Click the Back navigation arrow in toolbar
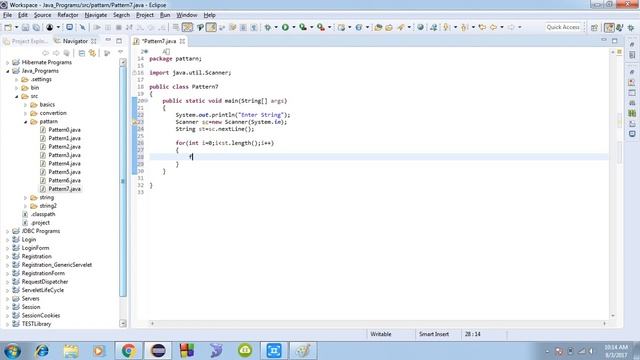 point(493,27)
